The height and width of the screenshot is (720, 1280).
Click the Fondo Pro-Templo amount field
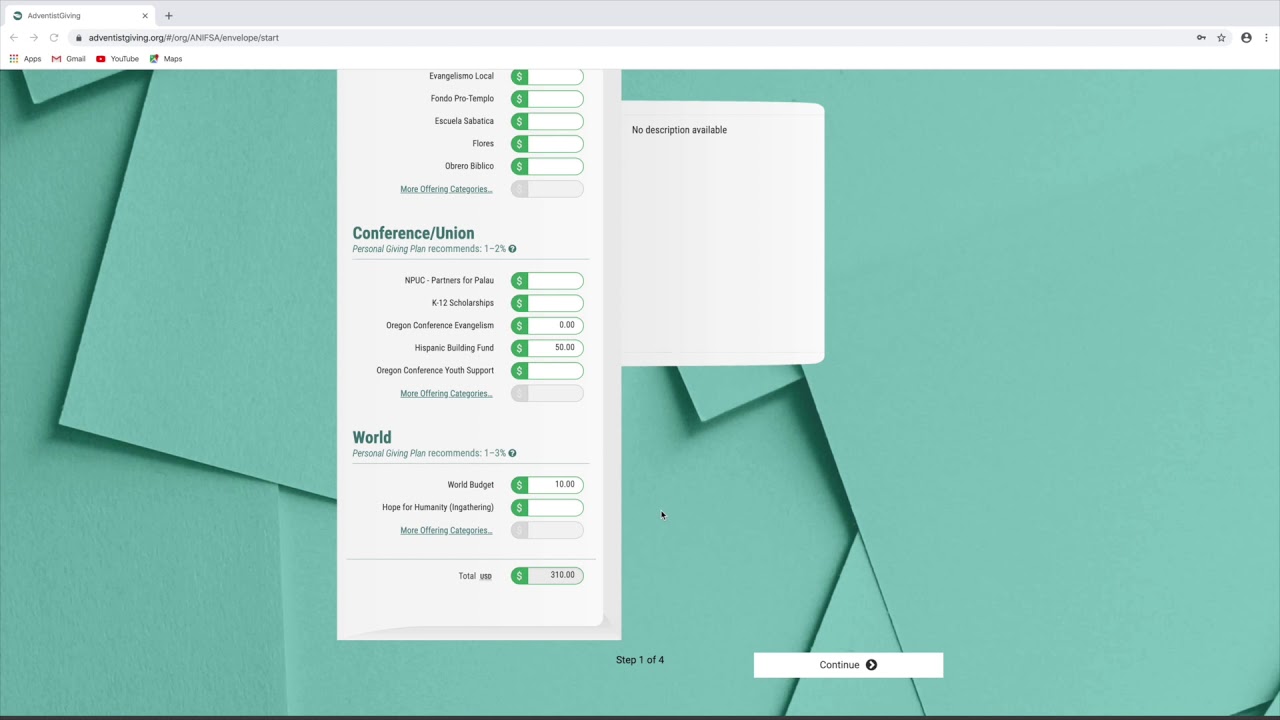click(547, 99)
